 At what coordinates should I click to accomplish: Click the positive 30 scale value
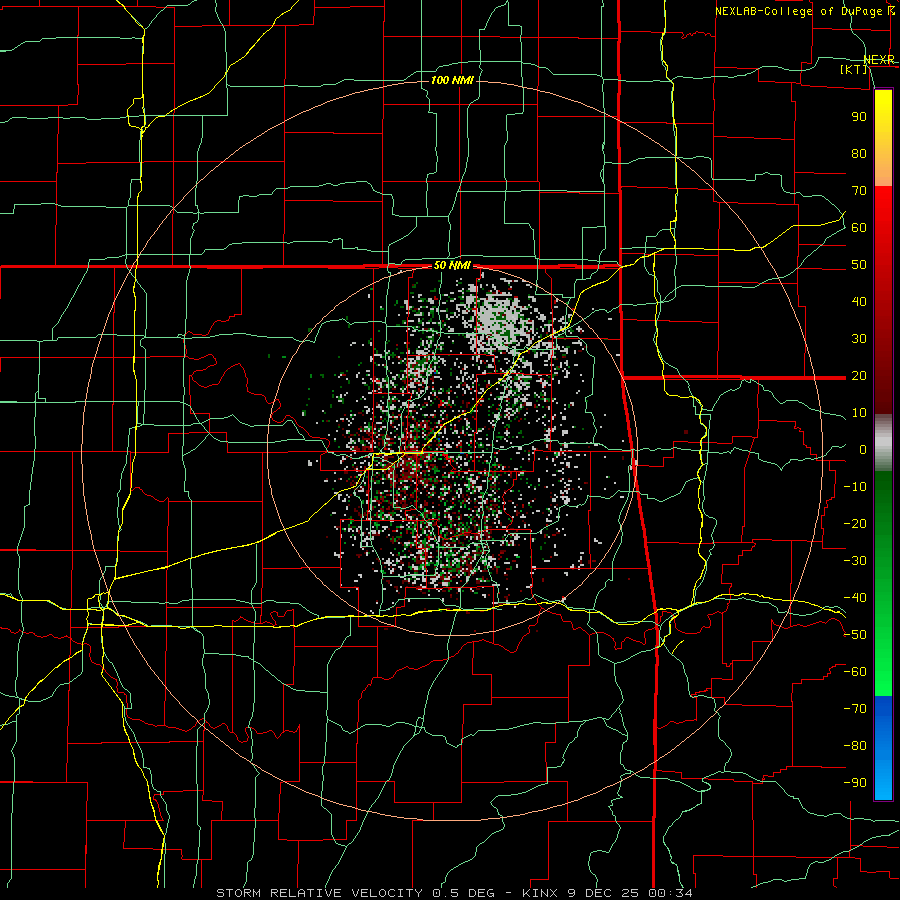pos(859,339)
